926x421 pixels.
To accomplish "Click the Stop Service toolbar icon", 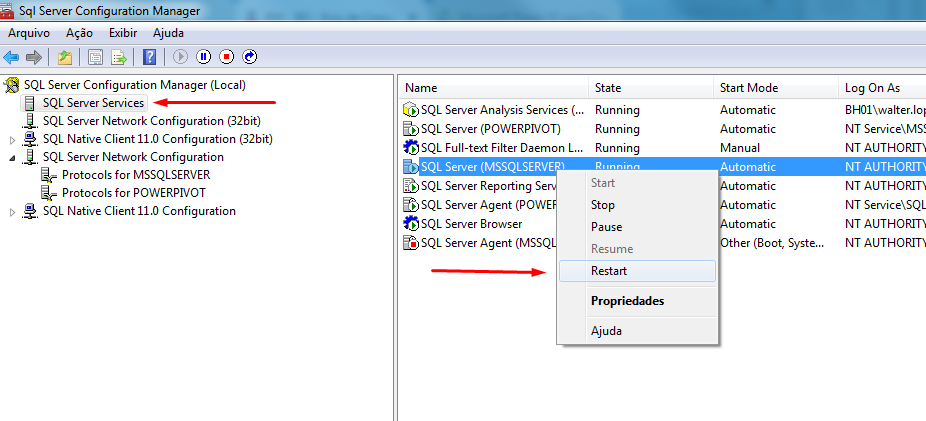I will pyautogui.click(x=227, y=57).
